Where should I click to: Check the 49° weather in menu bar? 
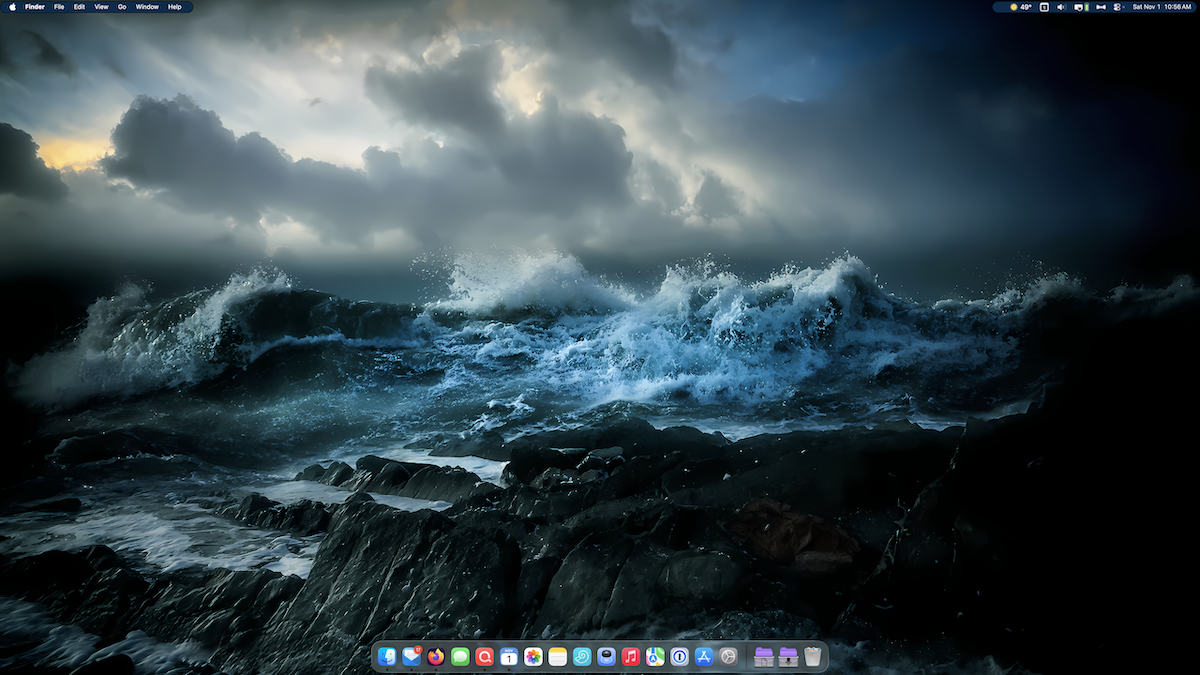coord(1024,6)
